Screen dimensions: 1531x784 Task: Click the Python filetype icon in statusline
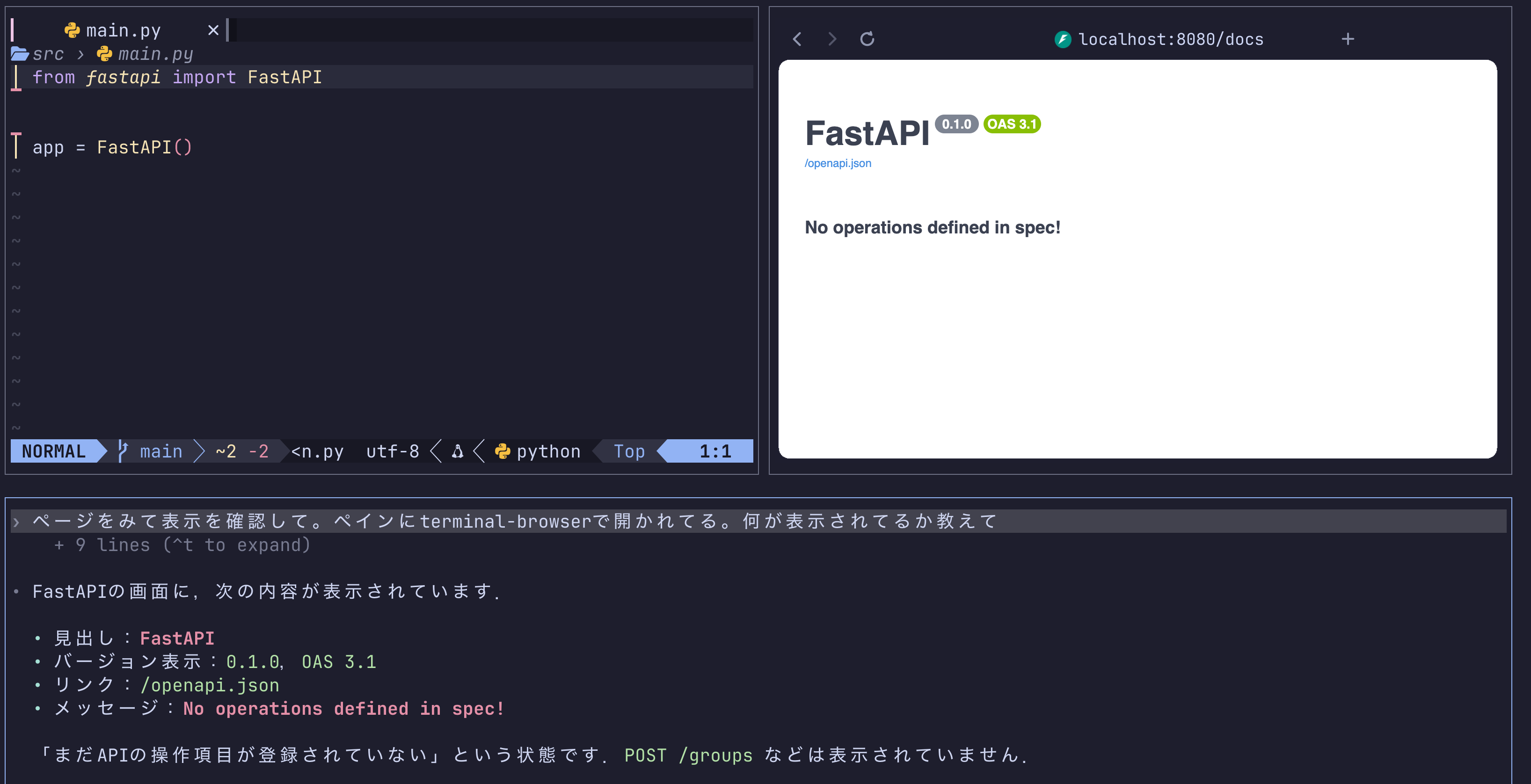click(x=502, y=451)
